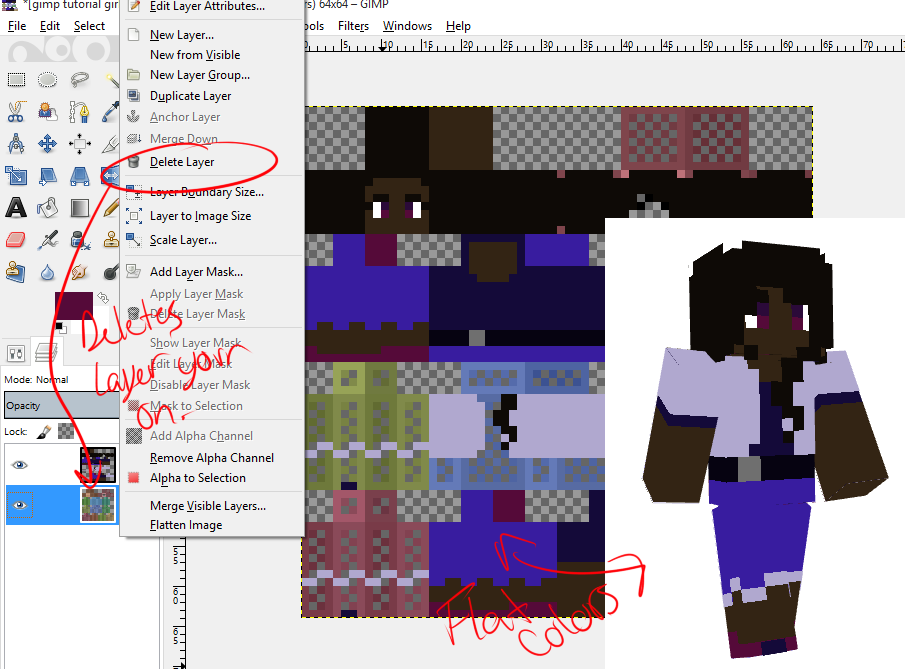Toggle the lock alpha channel checkerboard button
The height and width of the screenshot is (669, 905).
pos(66,431)
